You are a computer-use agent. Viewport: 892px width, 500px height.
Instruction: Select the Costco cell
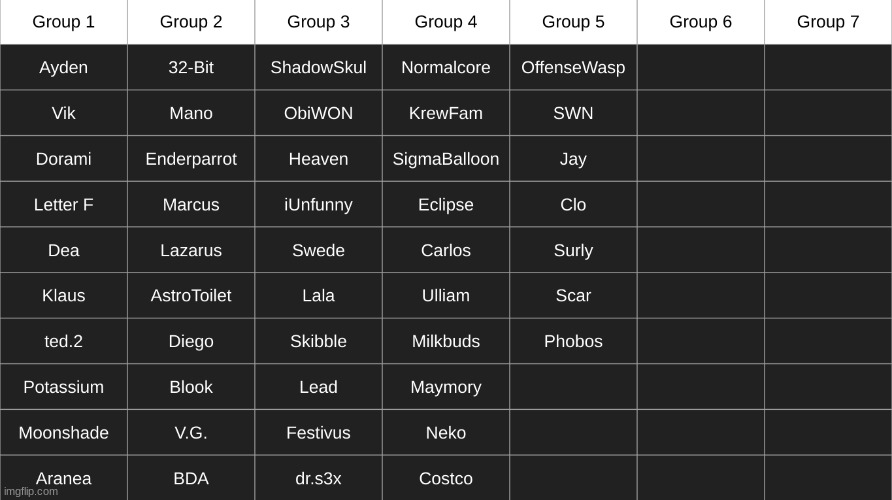(446, 479)
